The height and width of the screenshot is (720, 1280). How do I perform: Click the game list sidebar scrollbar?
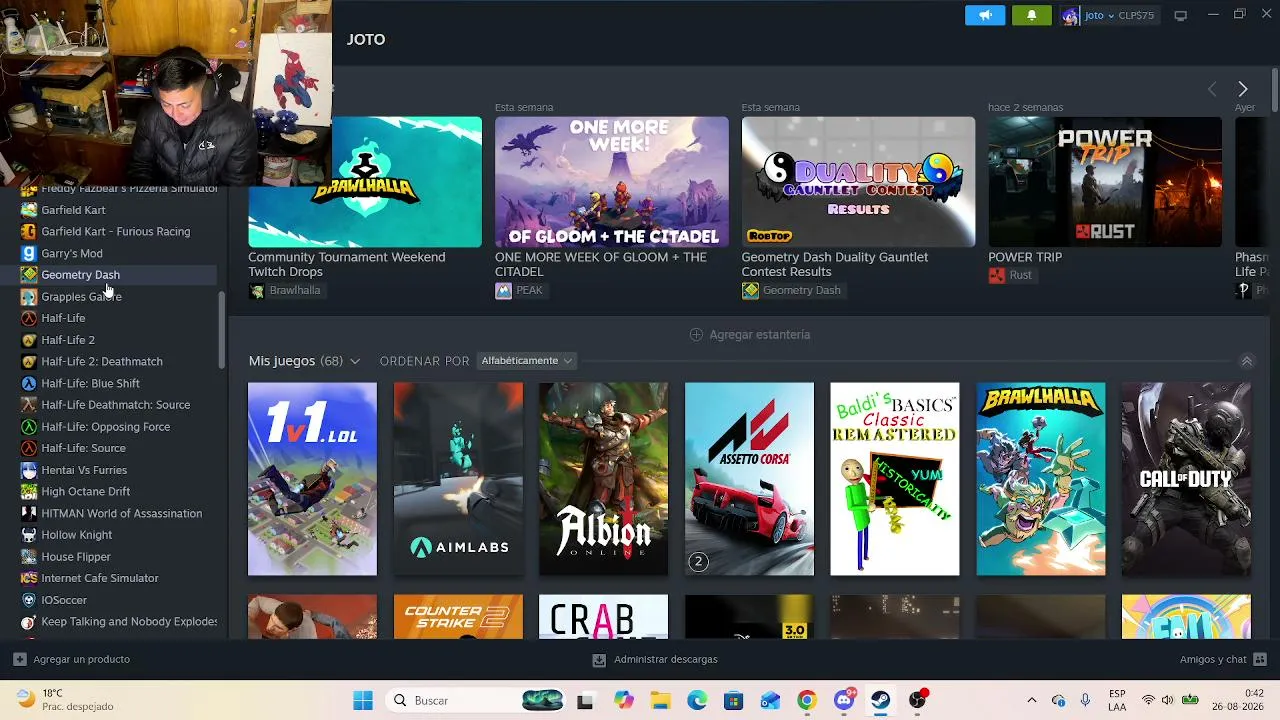point(222,330)
